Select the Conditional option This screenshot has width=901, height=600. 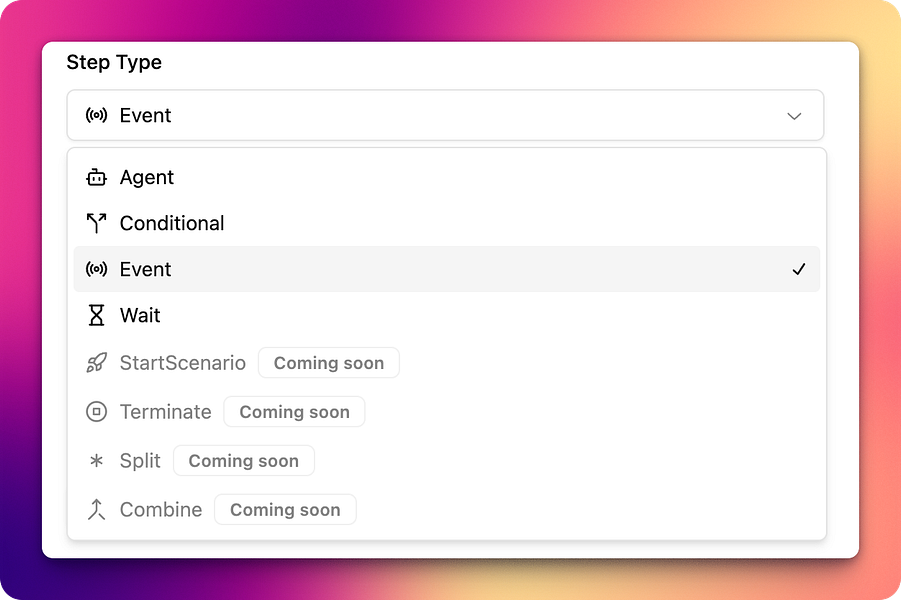click(x=446, y=224)
